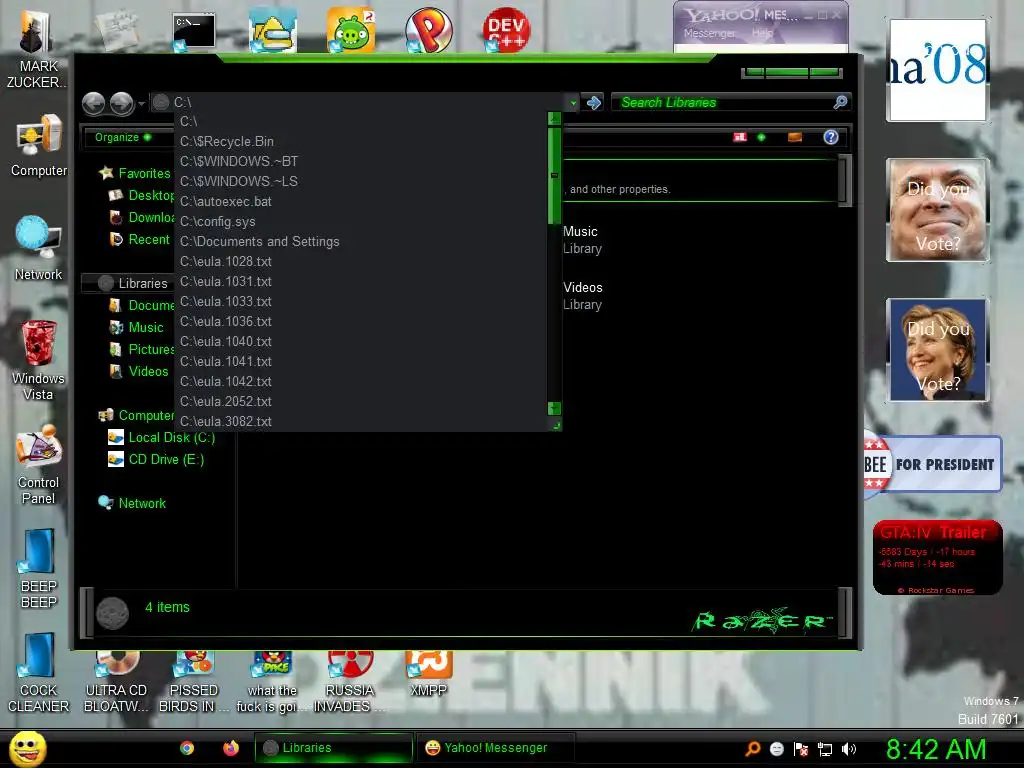Choose C:\$Recycle.Bin from address suggestions
The height and width of the screenshot is (768, 1024).
[362, 141]
